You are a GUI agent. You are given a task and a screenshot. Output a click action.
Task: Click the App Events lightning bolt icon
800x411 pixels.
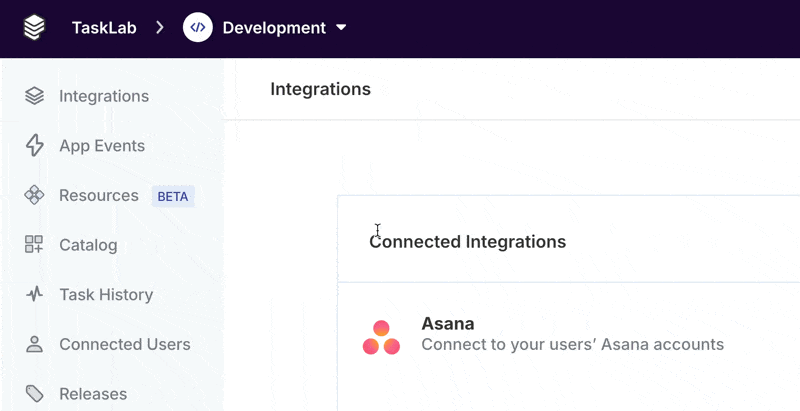[x=35, y=146]
